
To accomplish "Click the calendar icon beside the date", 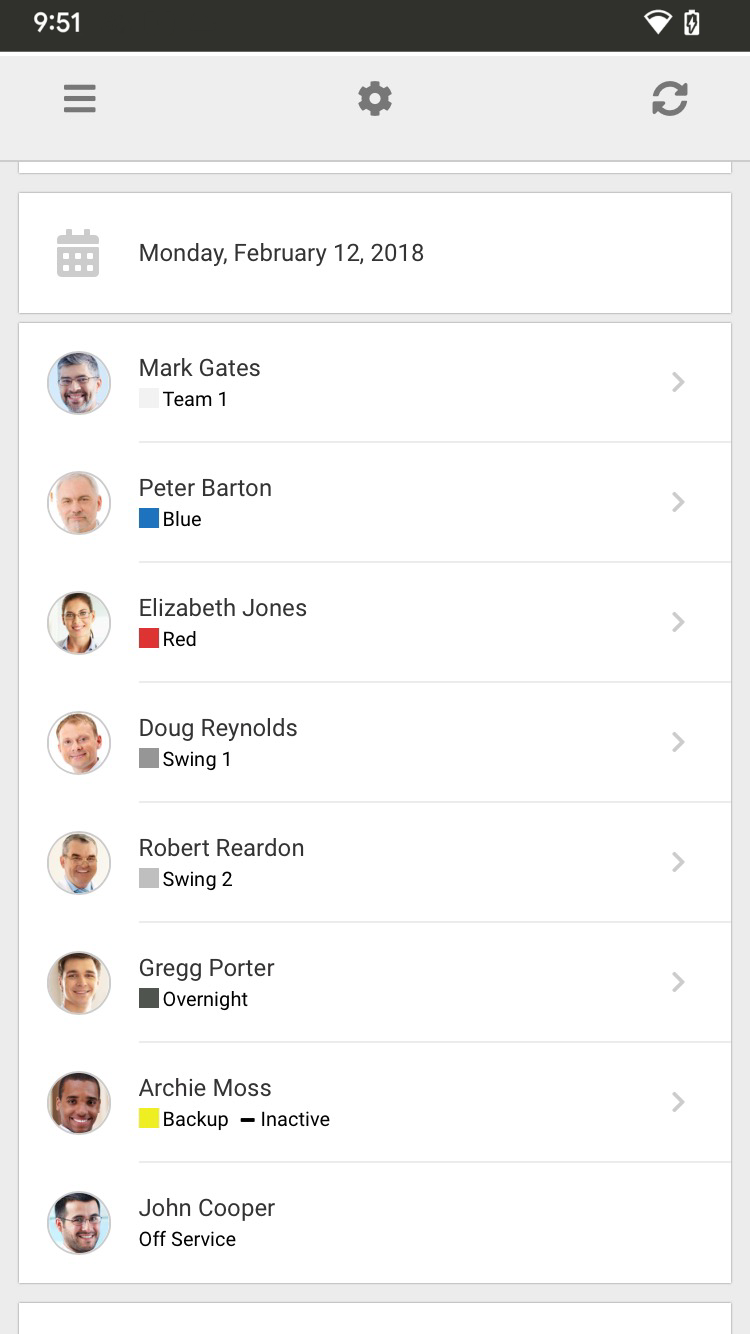I will 78,253.
